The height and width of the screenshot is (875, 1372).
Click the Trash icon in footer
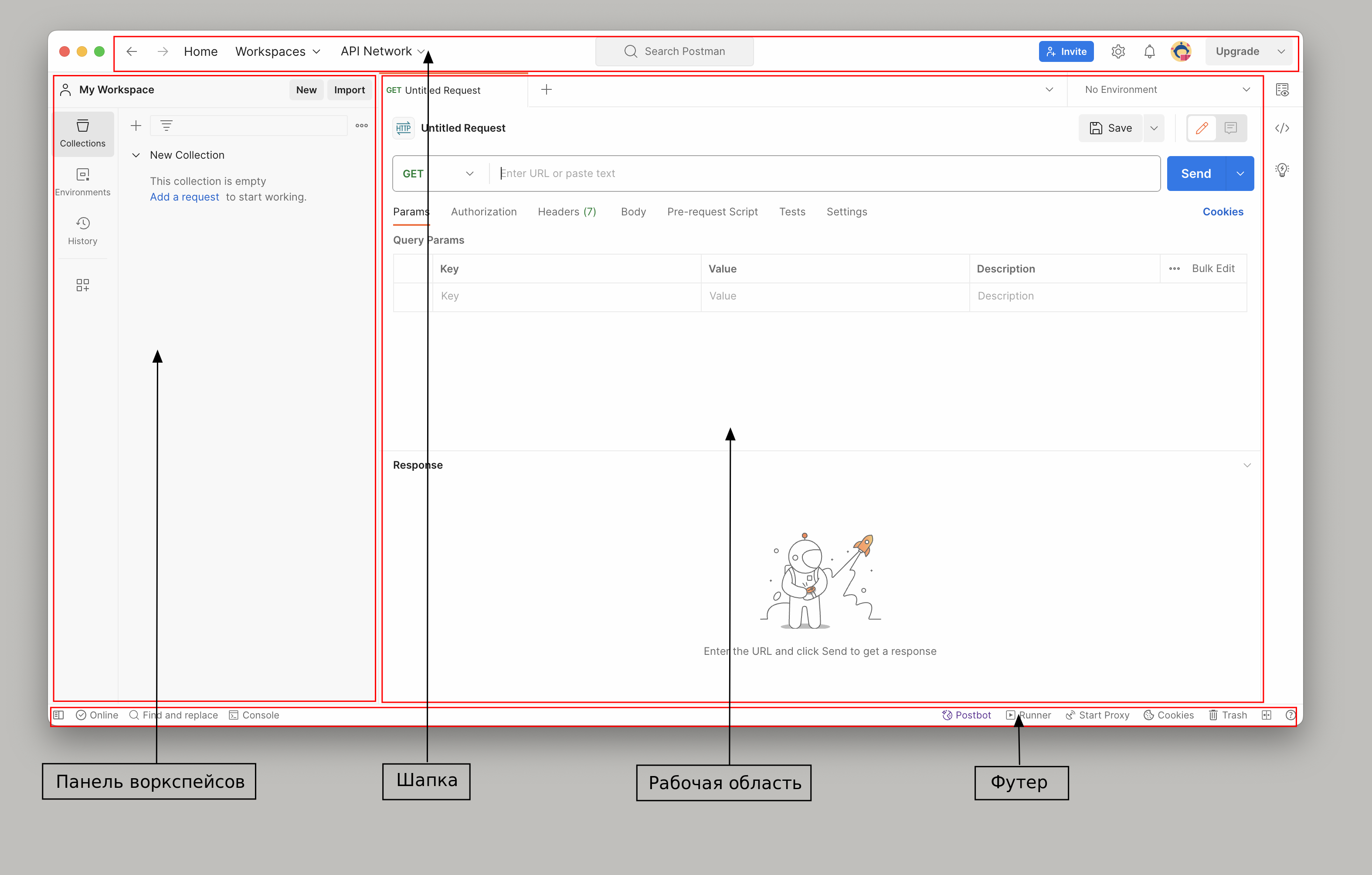1227,715
